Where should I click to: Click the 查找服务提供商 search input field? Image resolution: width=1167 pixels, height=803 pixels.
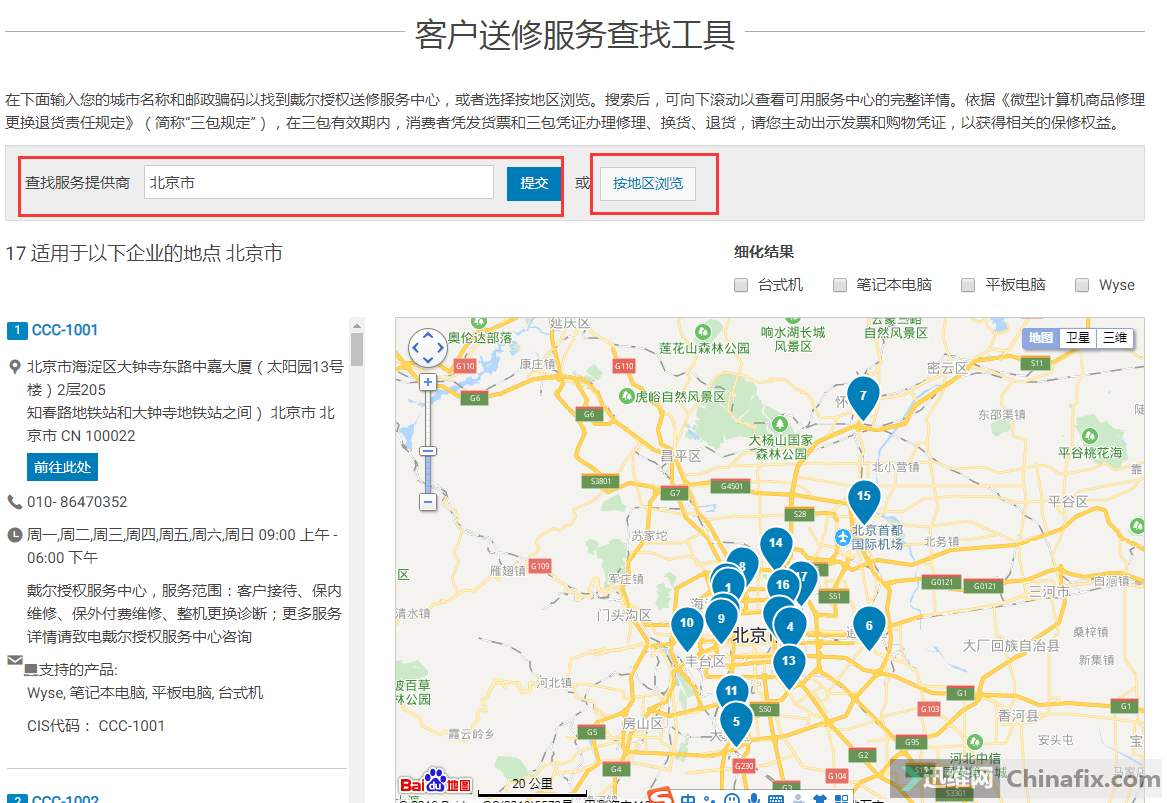[x=319, y=182]
